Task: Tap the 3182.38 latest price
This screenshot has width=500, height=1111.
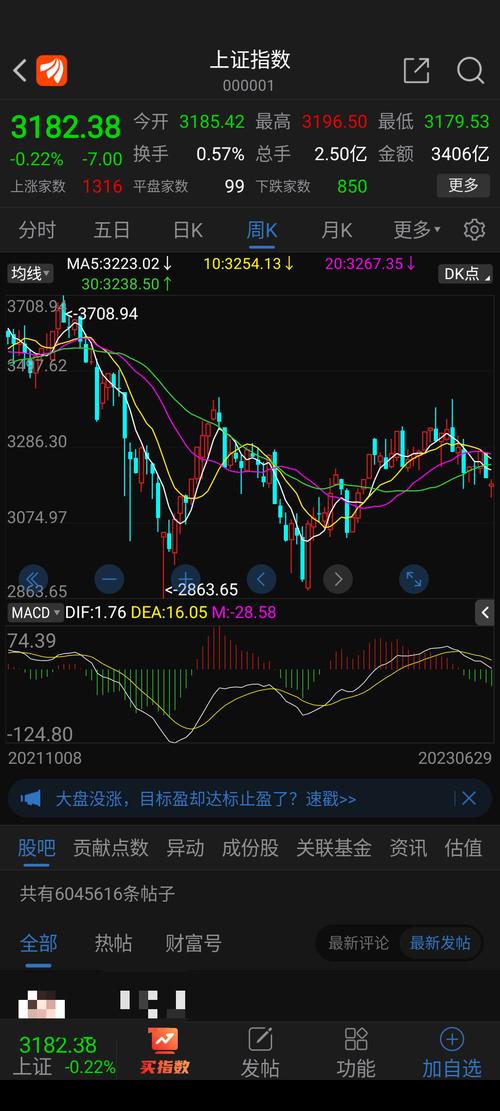Action: coord(65,127)
